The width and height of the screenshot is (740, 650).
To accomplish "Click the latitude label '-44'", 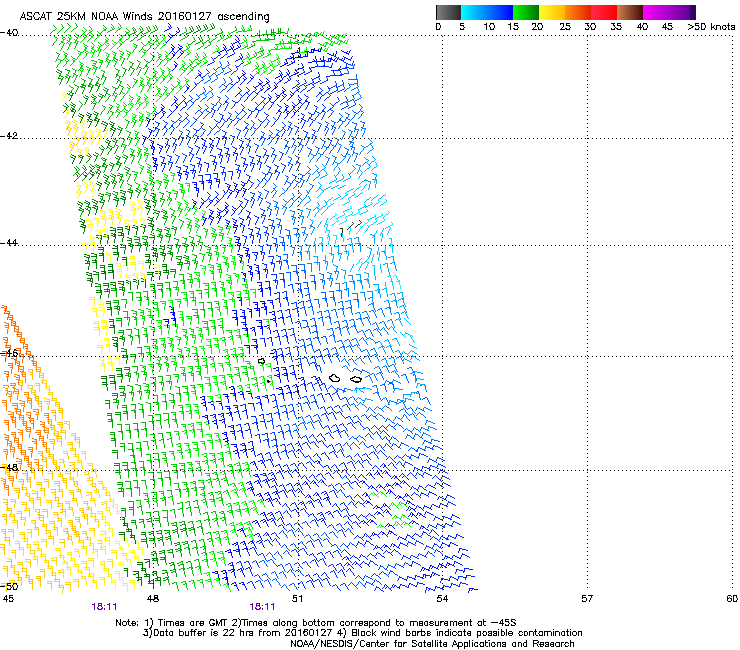I will [9, 243].
